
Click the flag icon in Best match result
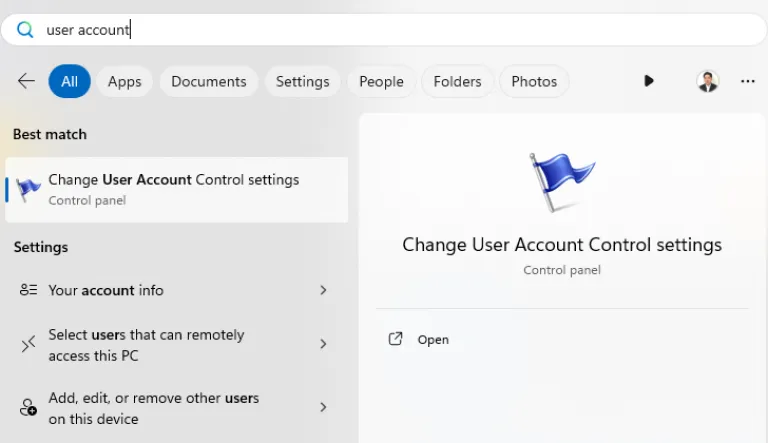pos(30,189)
